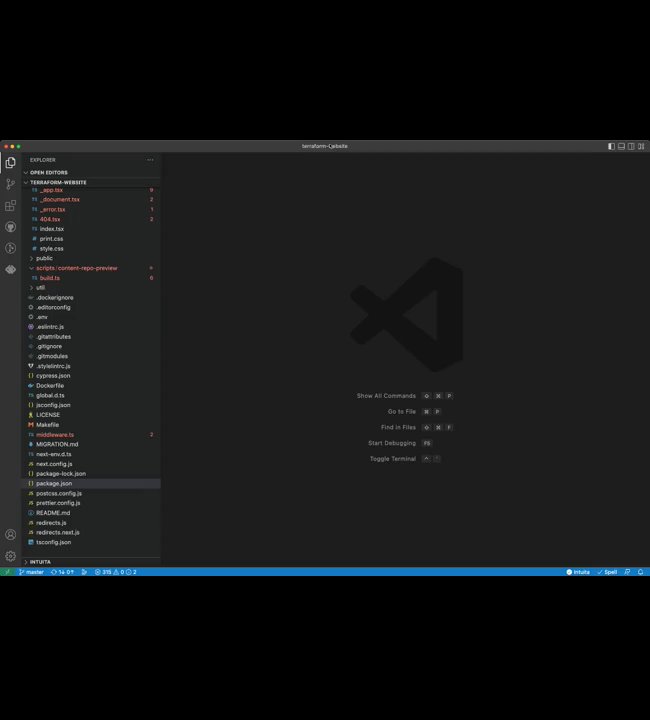Select the highlighted package.json file
Screen dimensions: 650x720
point(91,484)
